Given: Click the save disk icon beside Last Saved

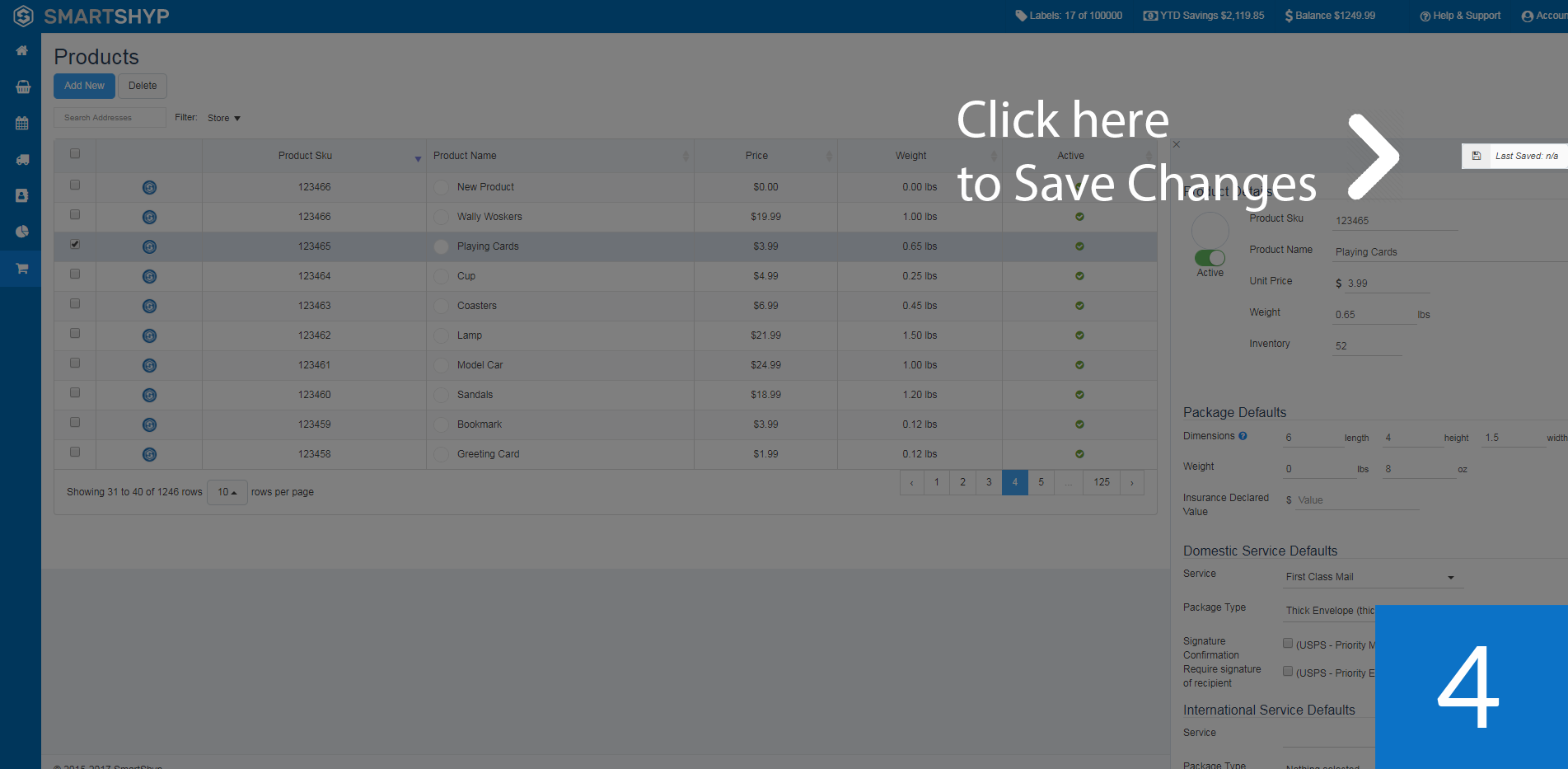Looking at the screenshot, I should pyautogui.click(x=1477, y=156).
